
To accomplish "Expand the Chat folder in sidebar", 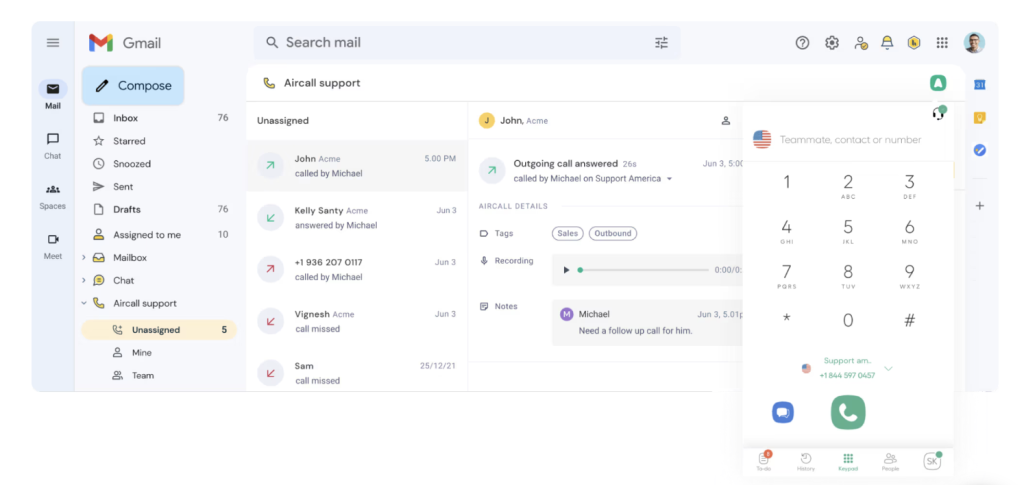I will [x=84, y=281].
